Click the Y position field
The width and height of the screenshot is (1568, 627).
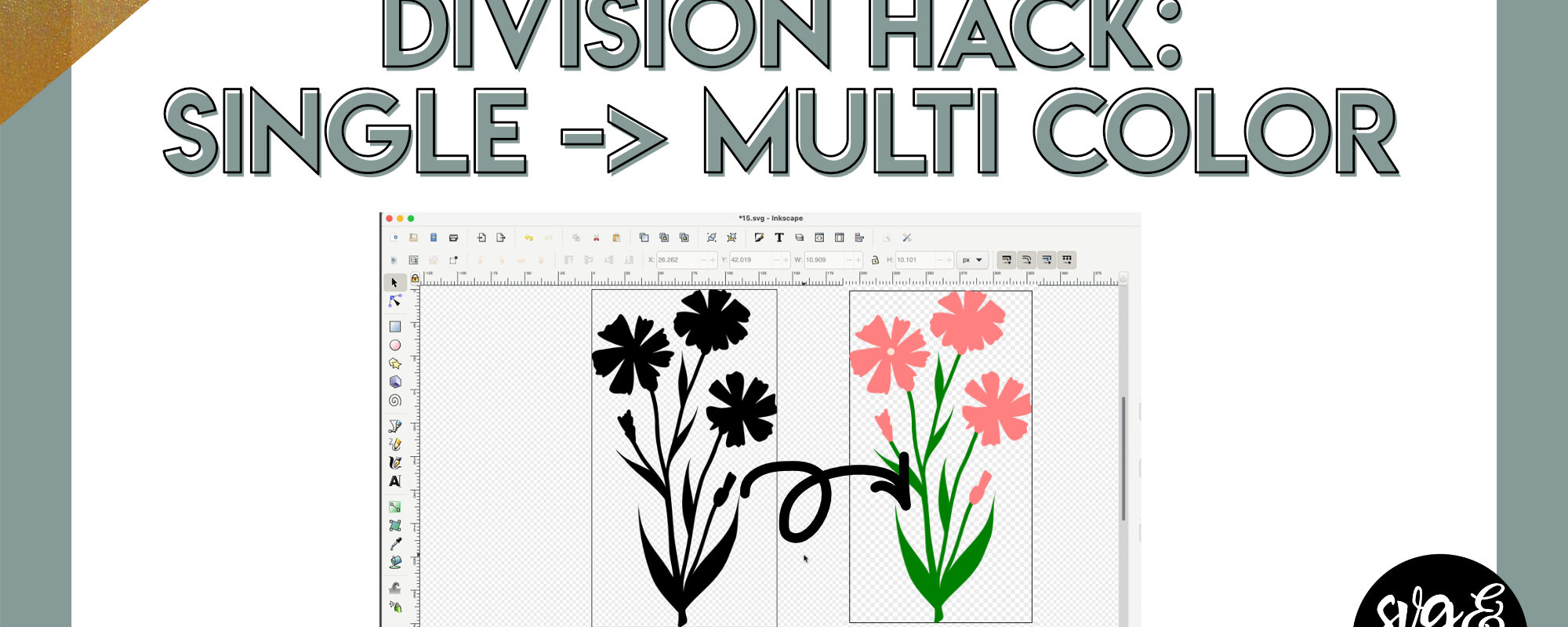pos(760,259)
